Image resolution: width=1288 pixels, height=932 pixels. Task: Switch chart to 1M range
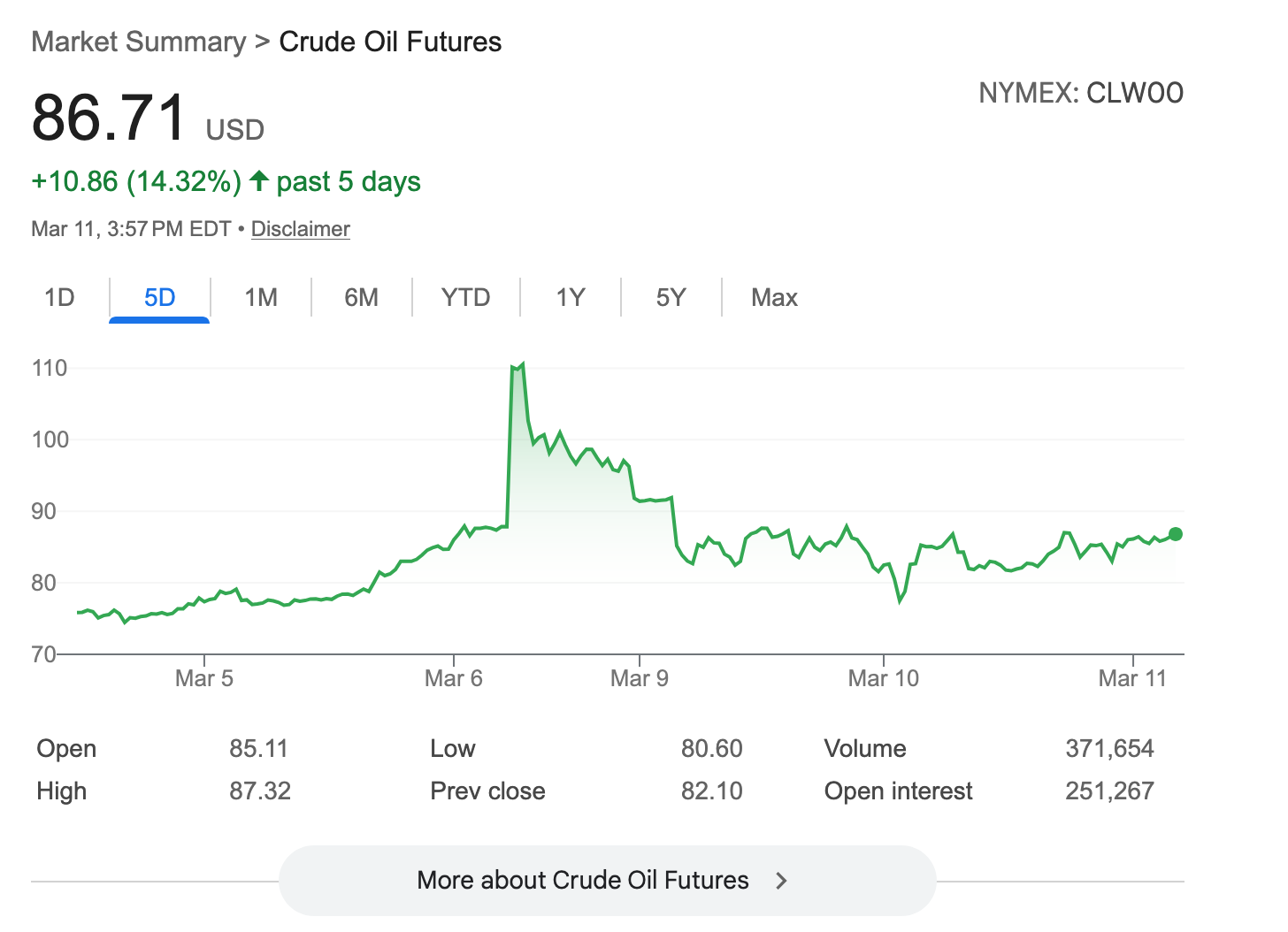click(261, 297)
